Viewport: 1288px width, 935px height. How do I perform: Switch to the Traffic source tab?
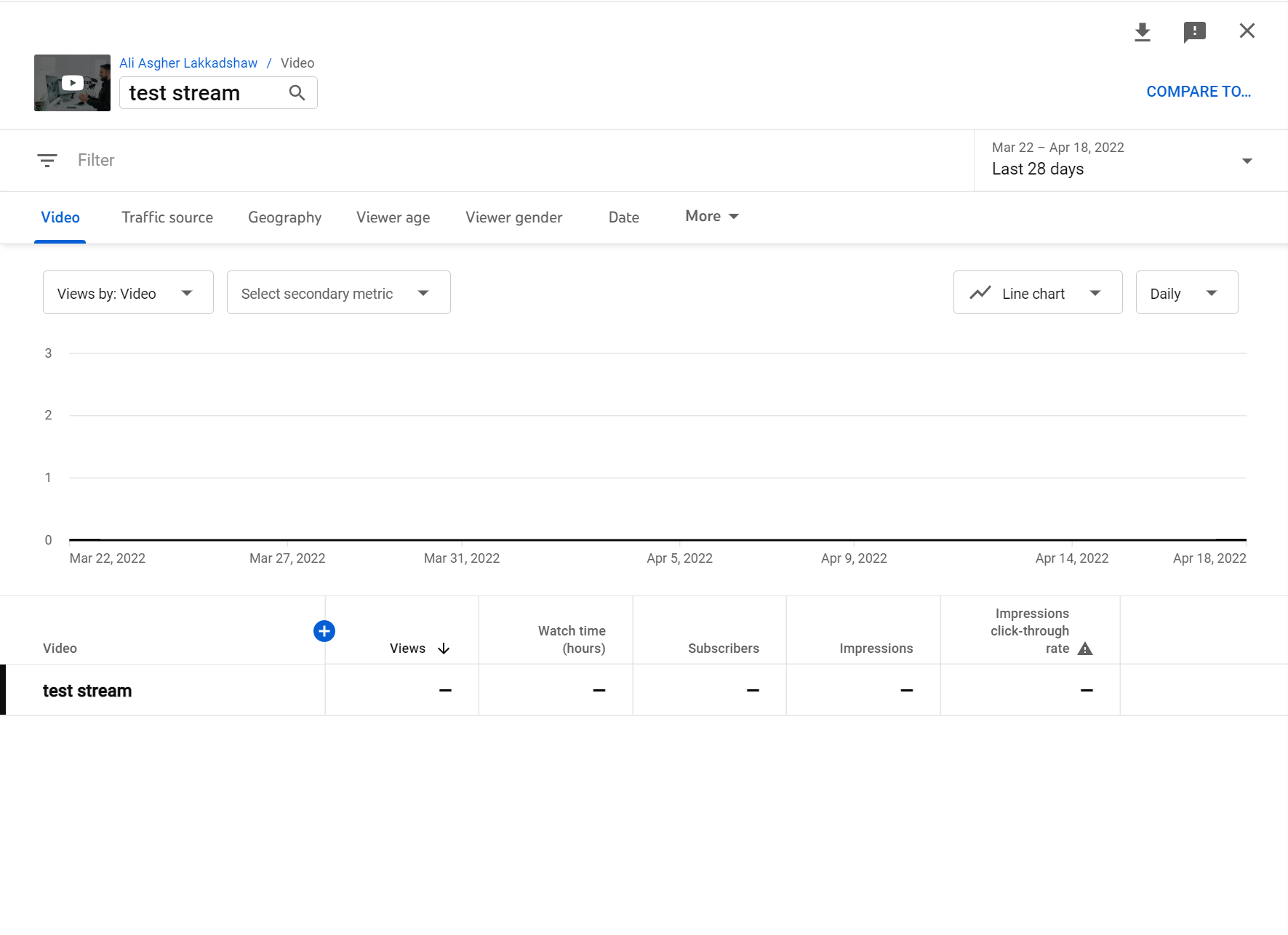pos(167,217)
